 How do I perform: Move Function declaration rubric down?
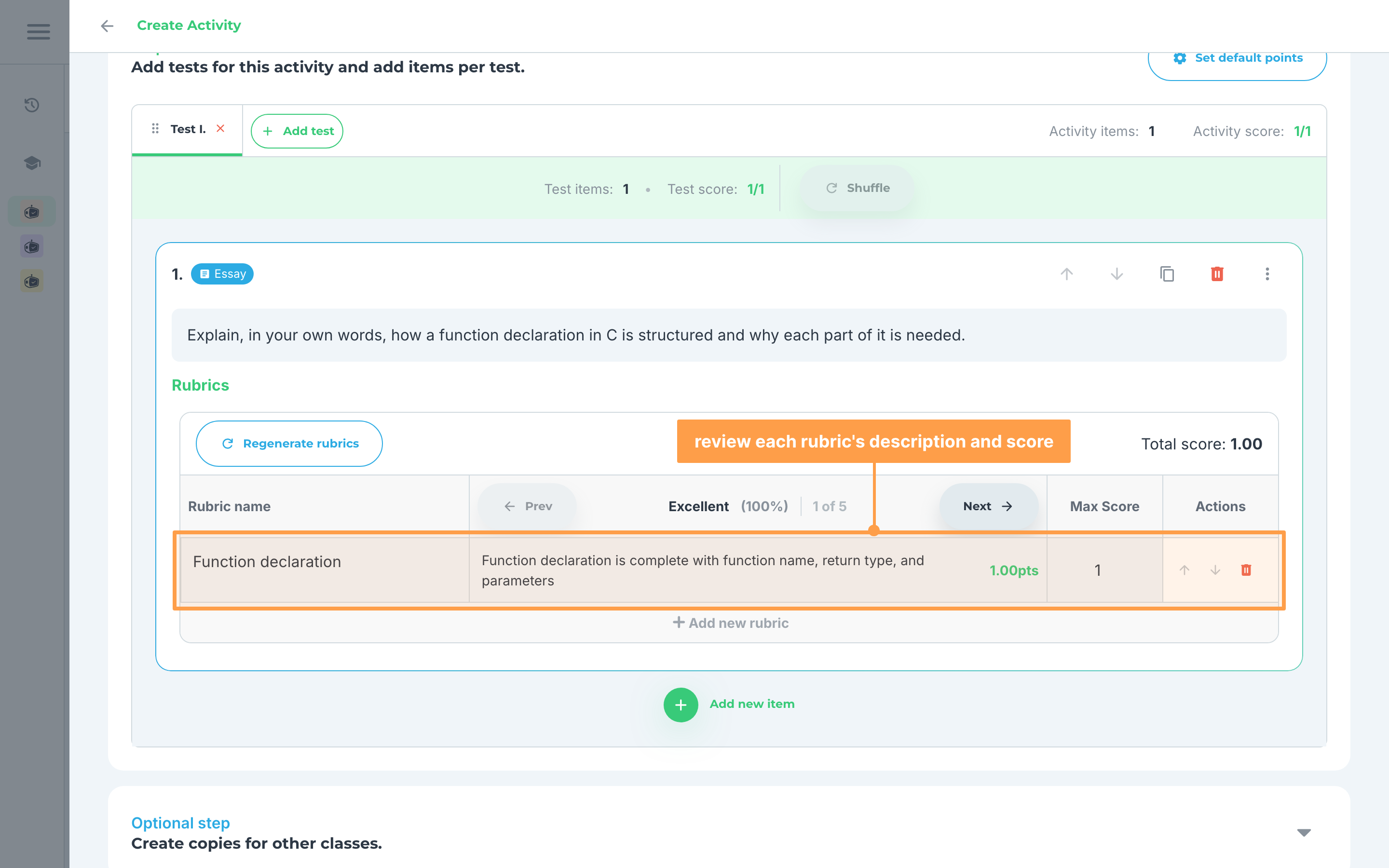[1215, 570]
